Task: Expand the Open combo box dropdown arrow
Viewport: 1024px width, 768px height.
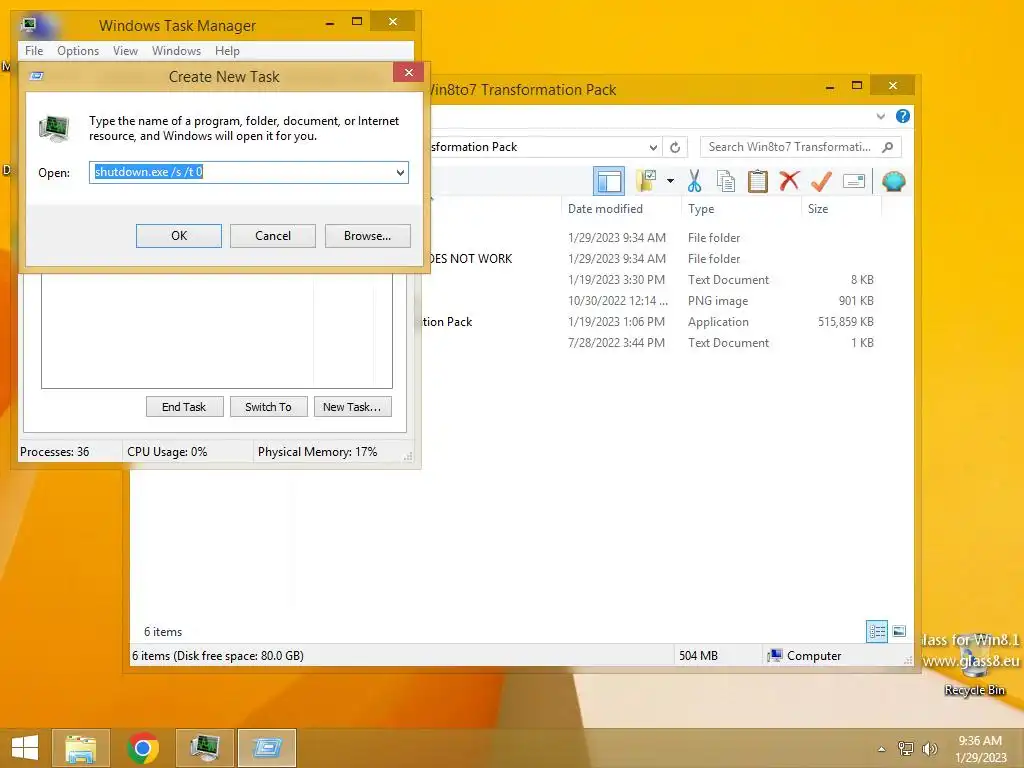Action: click(x=400, y=172)
